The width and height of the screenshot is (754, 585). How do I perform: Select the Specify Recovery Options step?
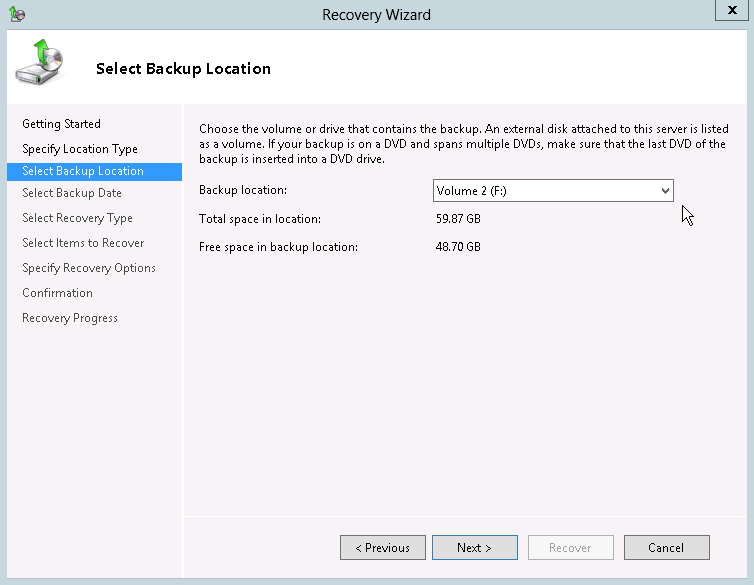(x=89, y=268)
